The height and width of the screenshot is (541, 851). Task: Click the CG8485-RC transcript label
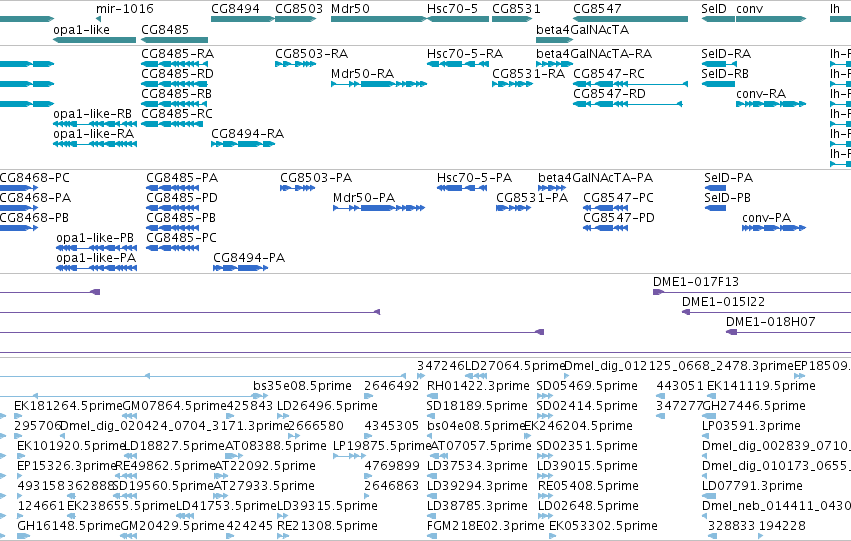point(177,113)
